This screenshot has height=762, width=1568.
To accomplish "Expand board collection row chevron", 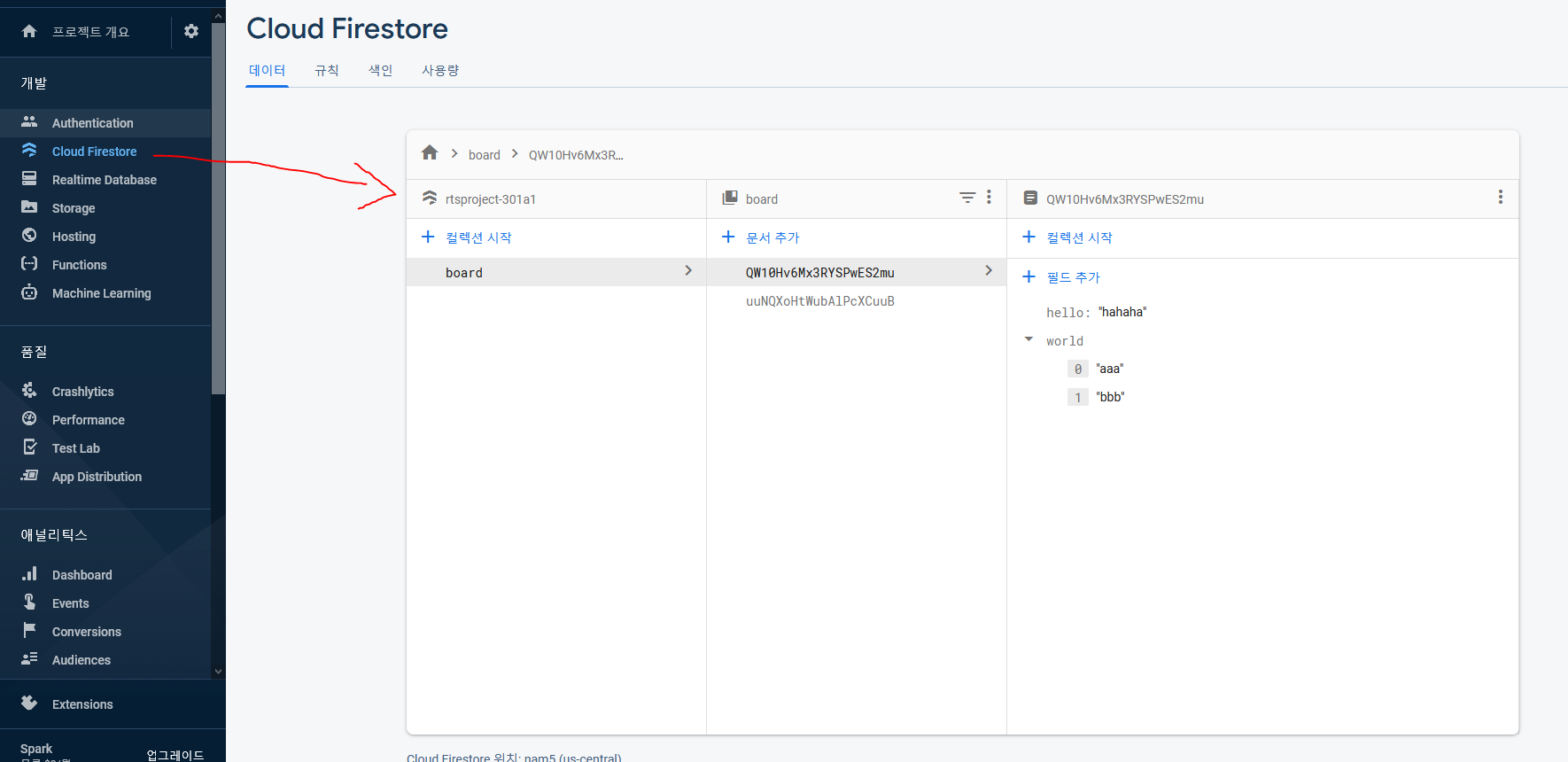I will 688,271.
